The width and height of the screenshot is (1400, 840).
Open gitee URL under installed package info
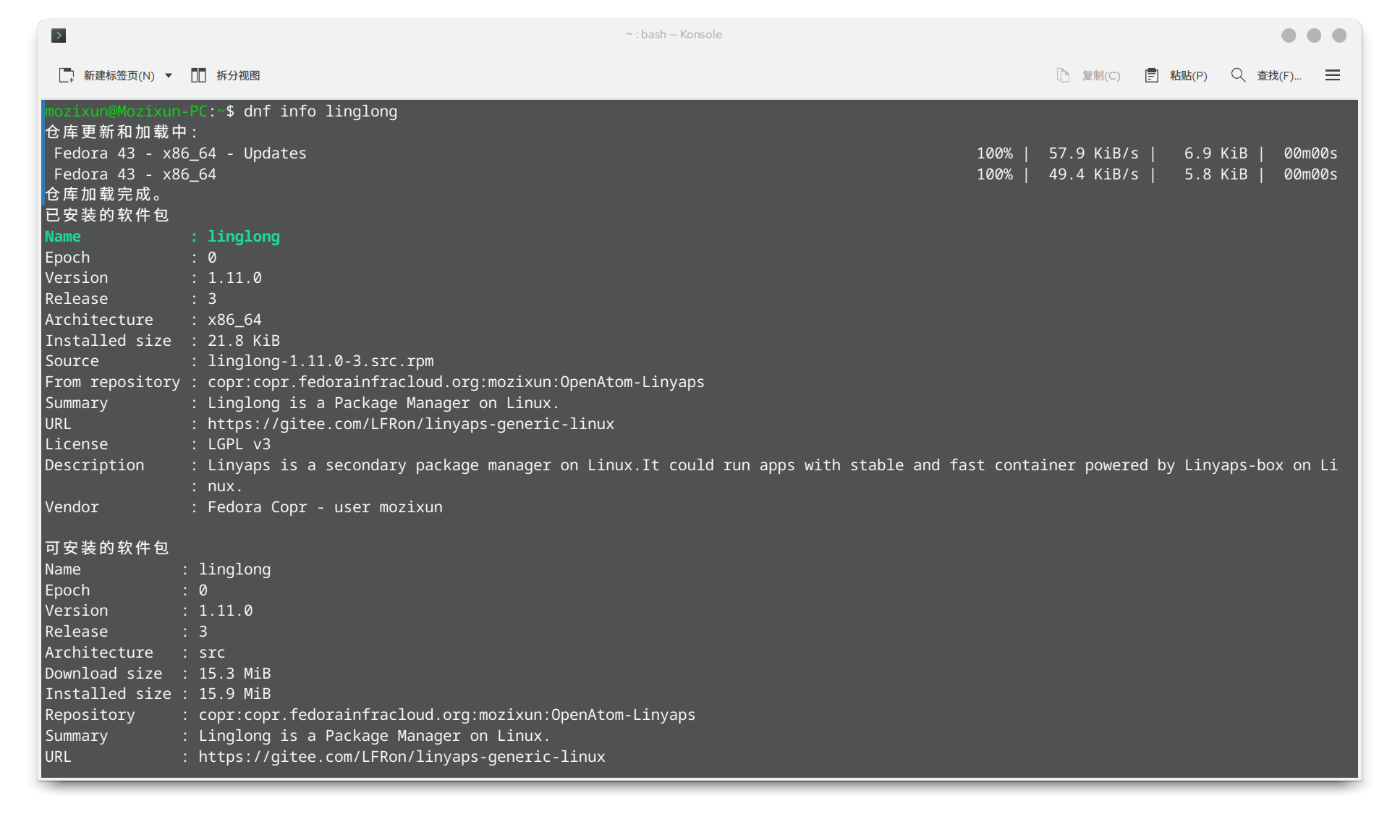pyautogui.click(x=410, y=424)
